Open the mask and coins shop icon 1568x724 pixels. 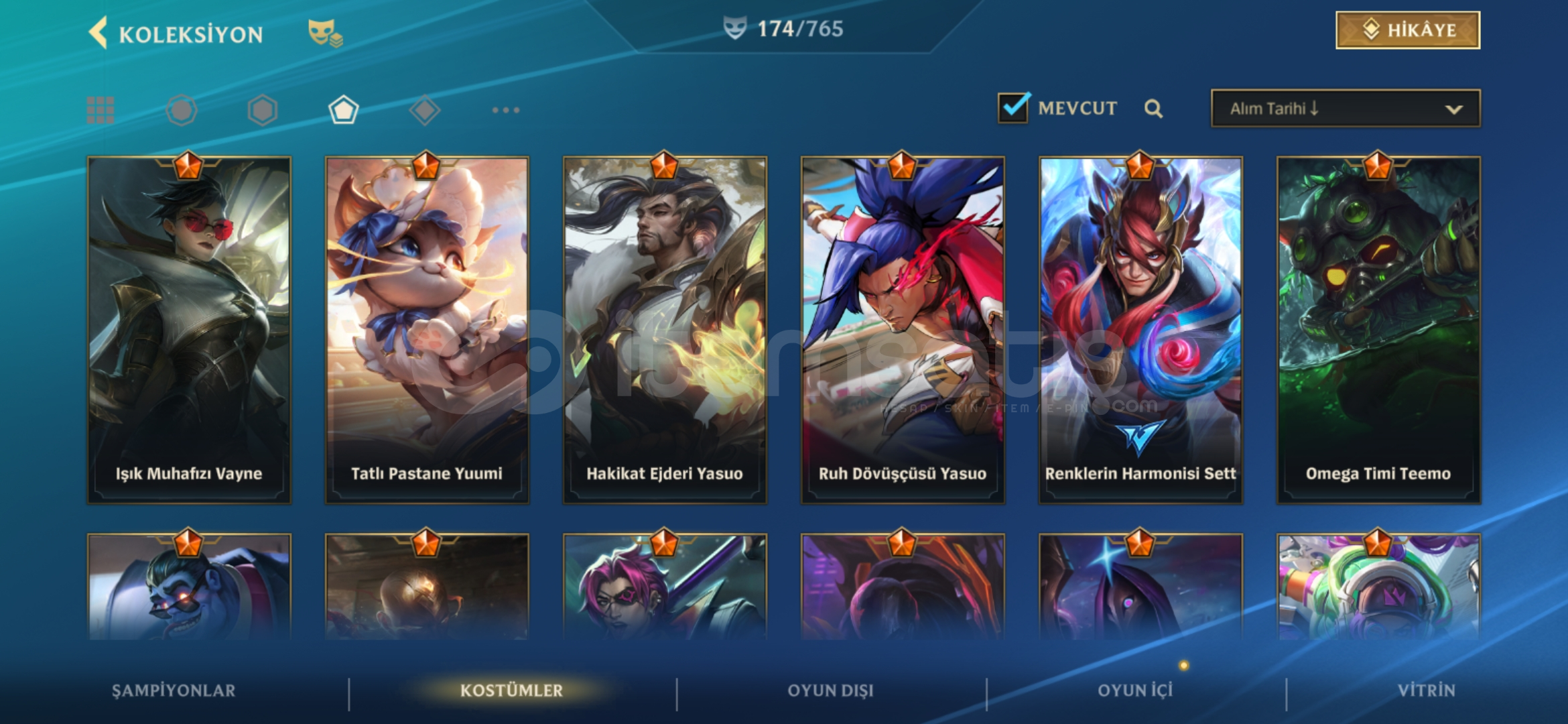pos(325,33)
